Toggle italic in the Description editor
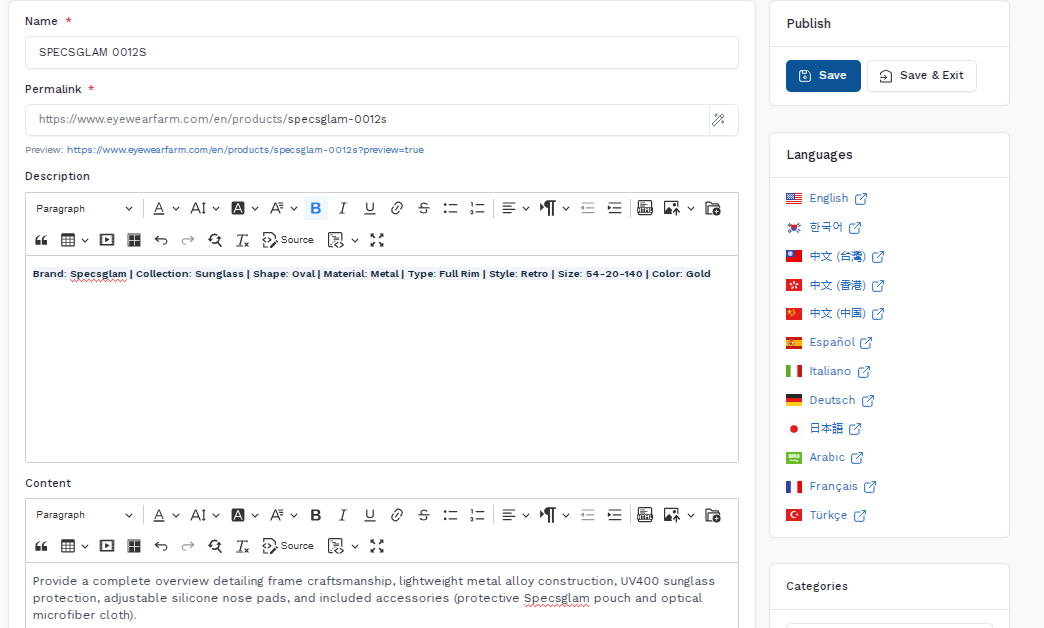This screenshot has height=628, width=1044. point(342,208)
